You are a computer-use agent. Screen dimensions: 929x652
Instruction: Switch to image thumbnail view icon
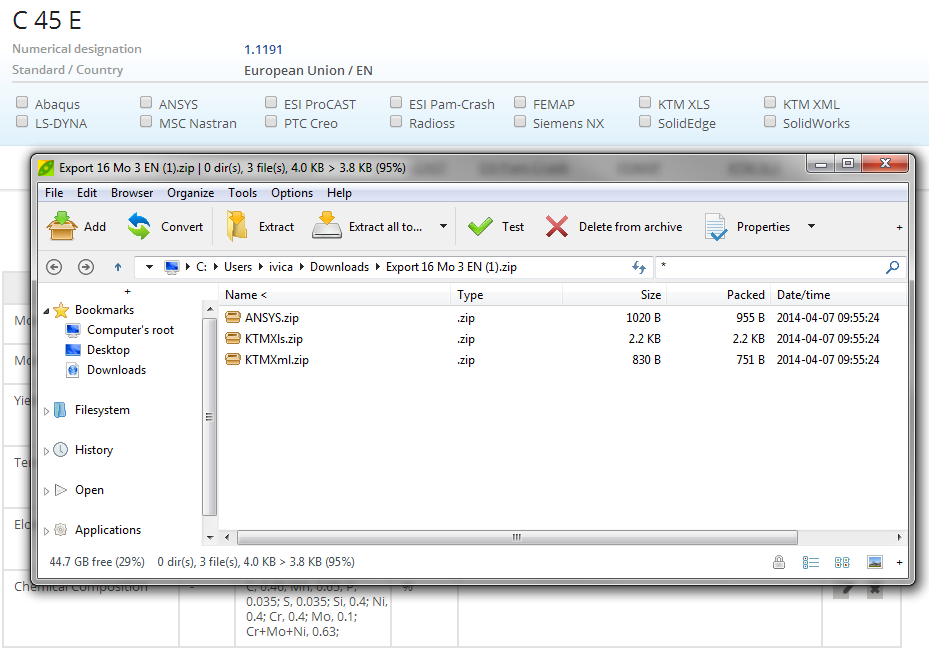(874, 562)
